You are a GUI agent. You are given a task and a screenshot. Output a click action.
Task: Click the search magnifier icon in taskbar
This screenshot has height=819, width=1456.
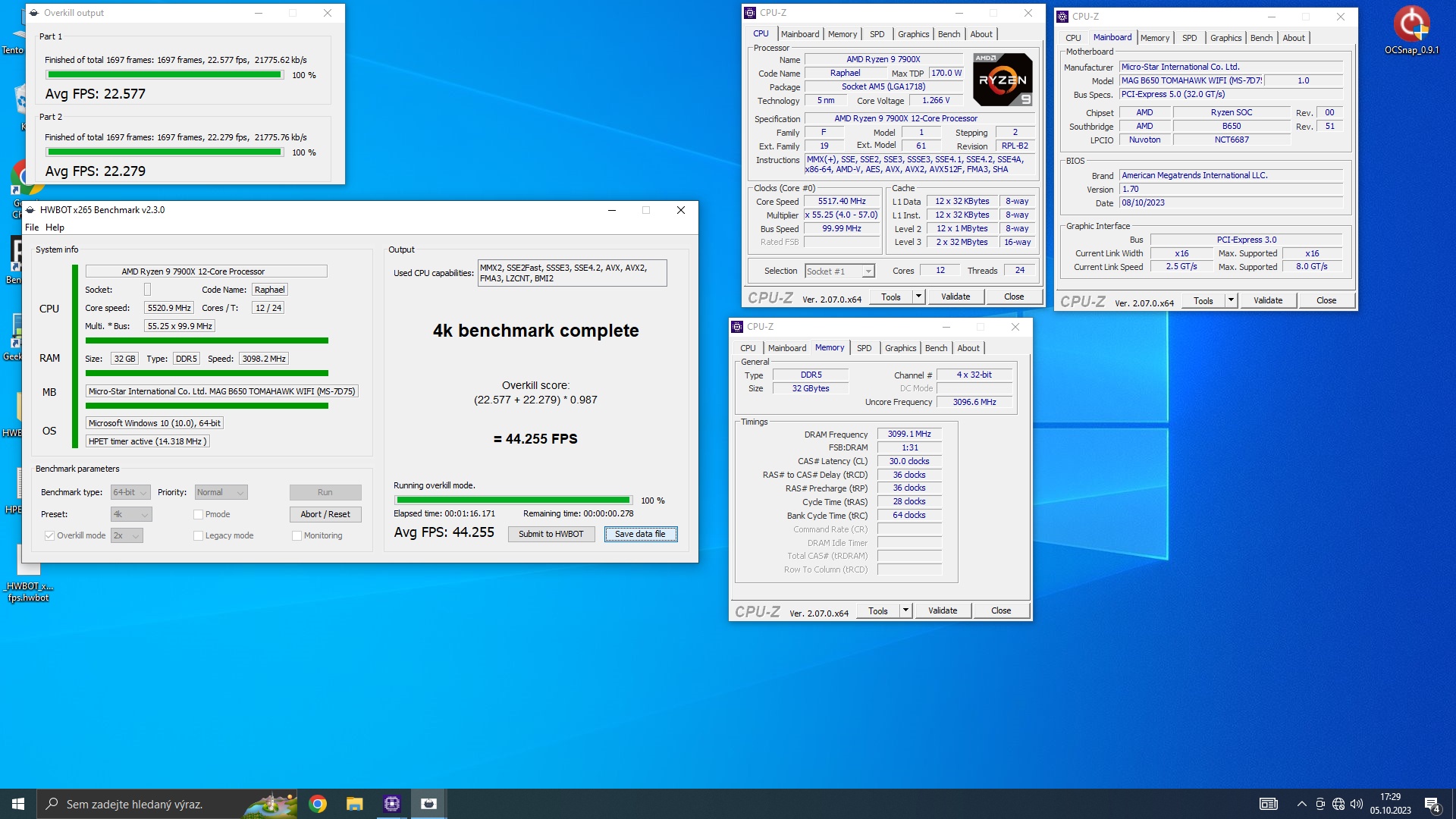click(52, 804)
